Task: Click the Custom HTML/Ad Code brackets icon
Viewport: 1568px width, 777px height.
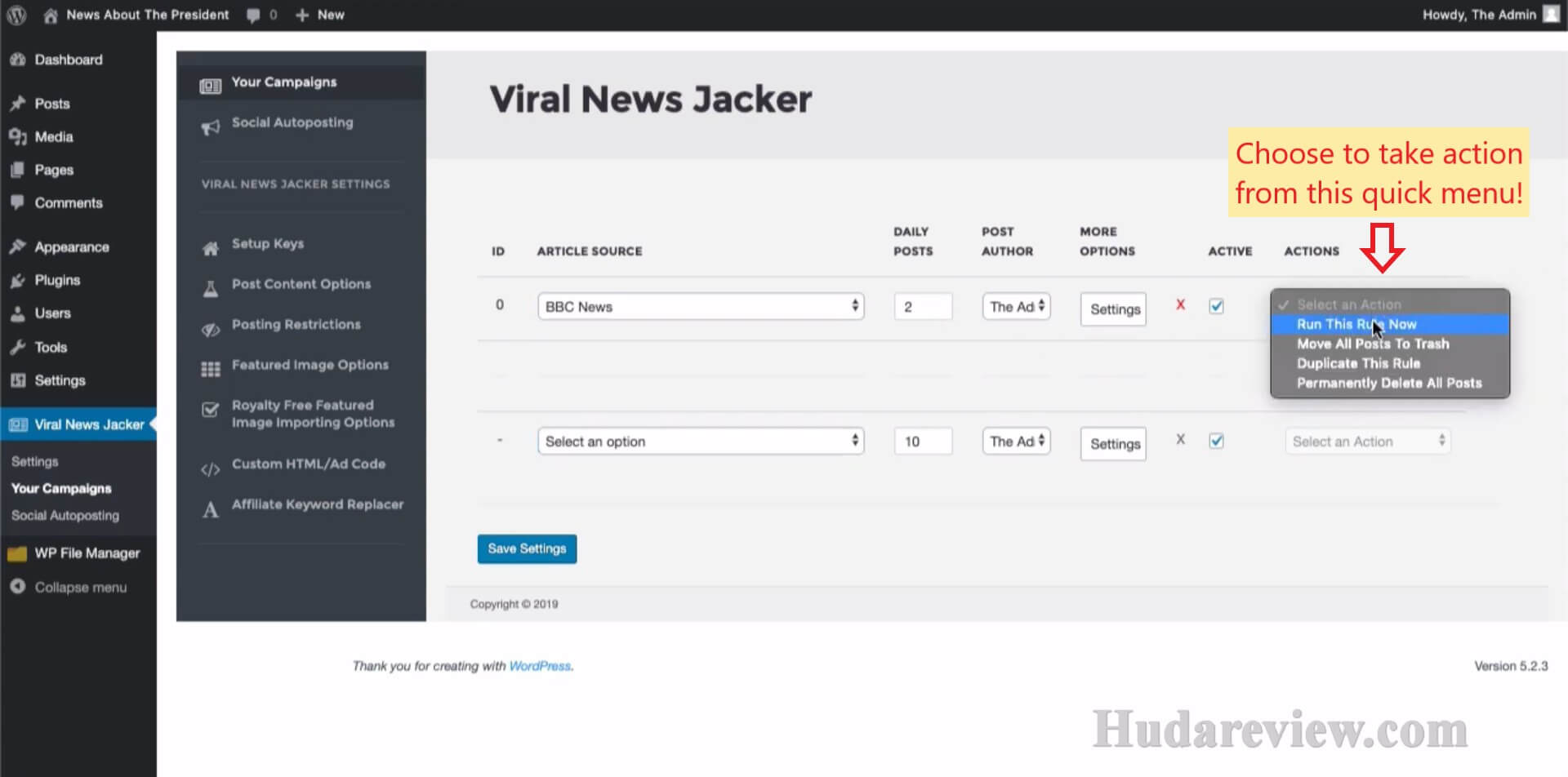Action: coord(211,469)
